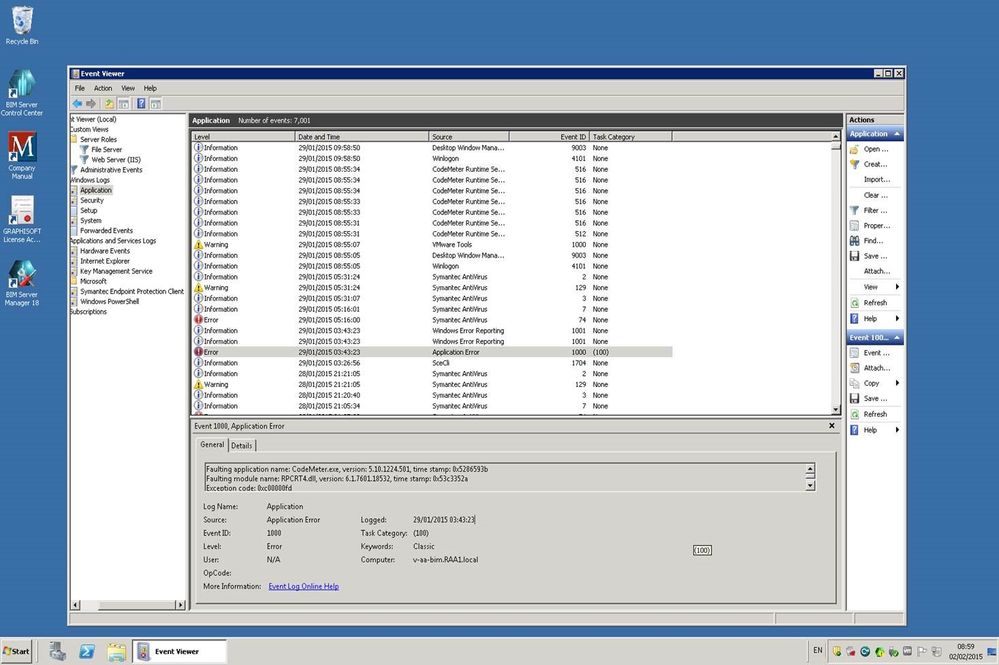This screenshot has width=999, height=665.
Task: Click the Find... binoculars action
Action: pos(875,241)
